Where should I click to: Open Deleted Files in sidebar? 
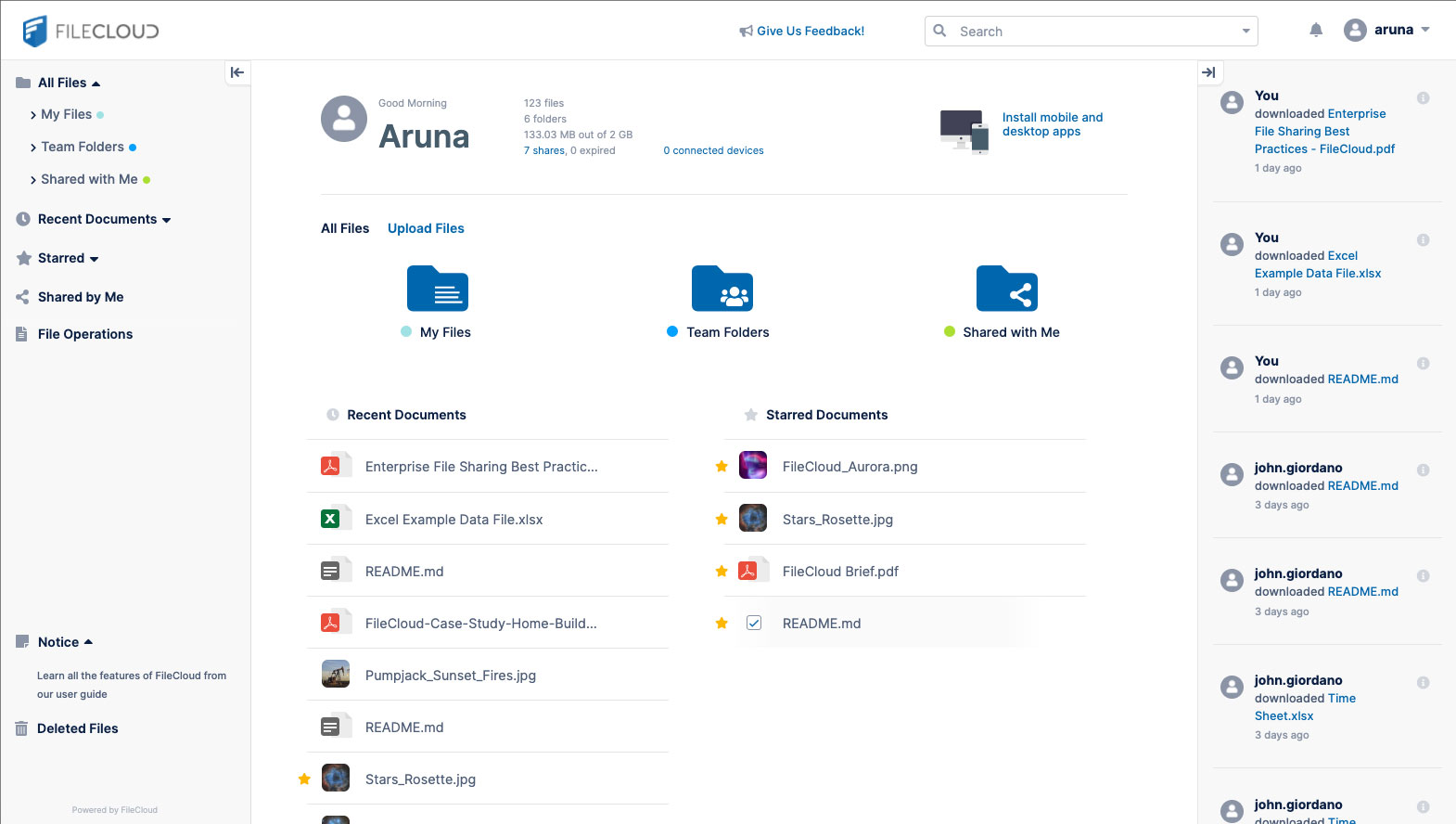[78, 728]
